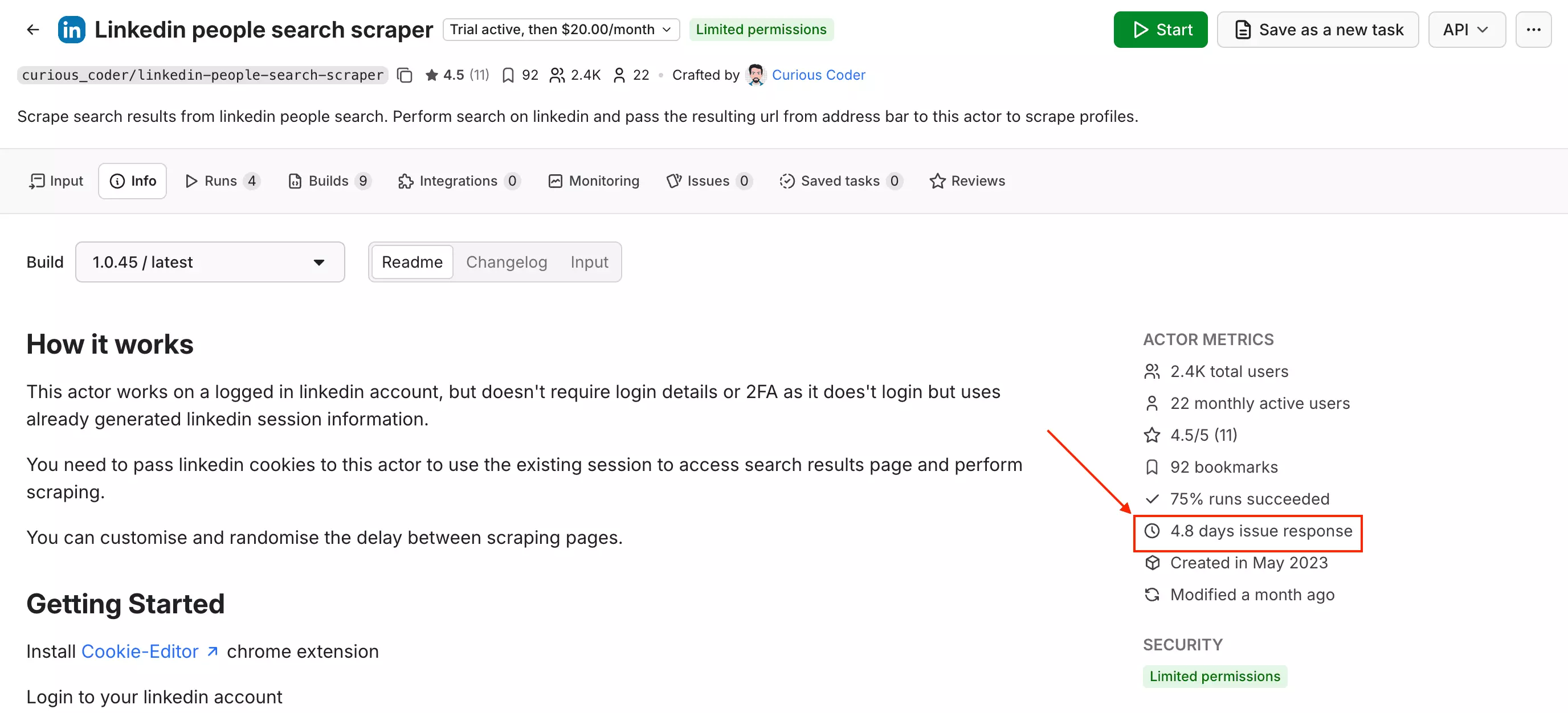
Task: Open the Reviews tab
Action: click(966, 181)
